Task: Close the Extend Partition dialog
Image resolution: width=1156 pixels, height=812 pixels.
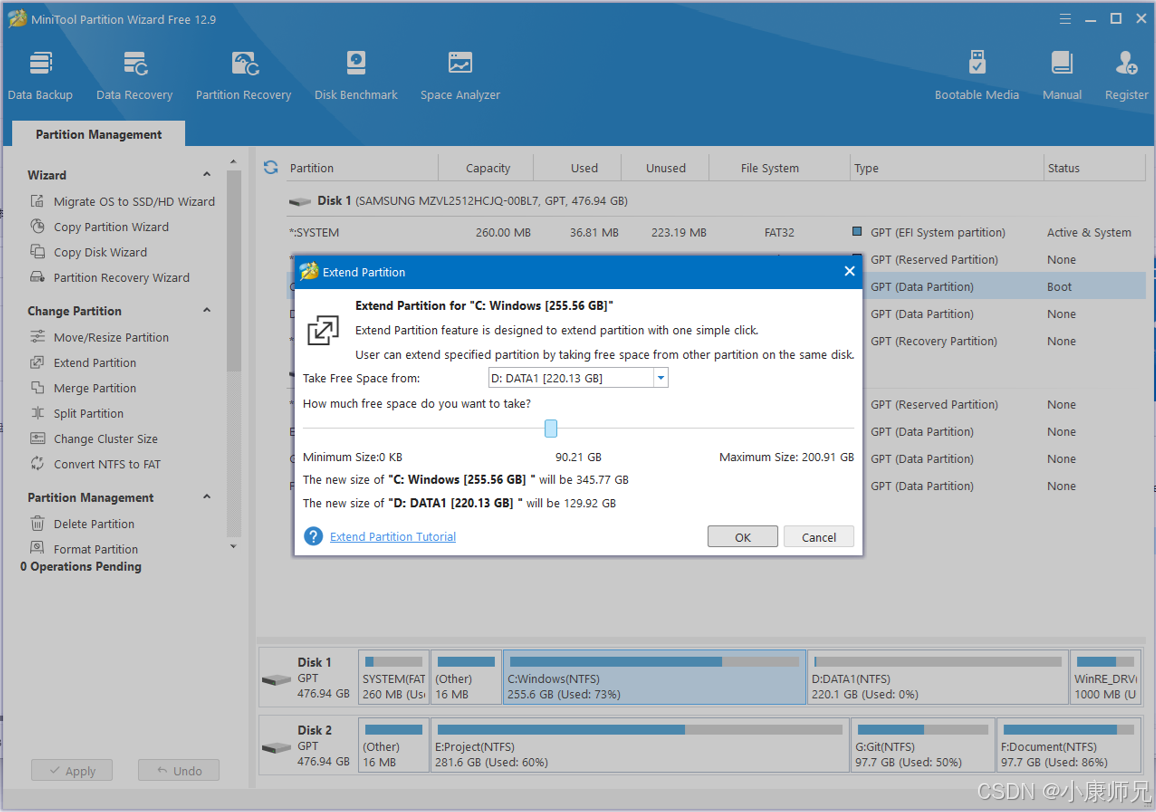Action: (849, 271)
